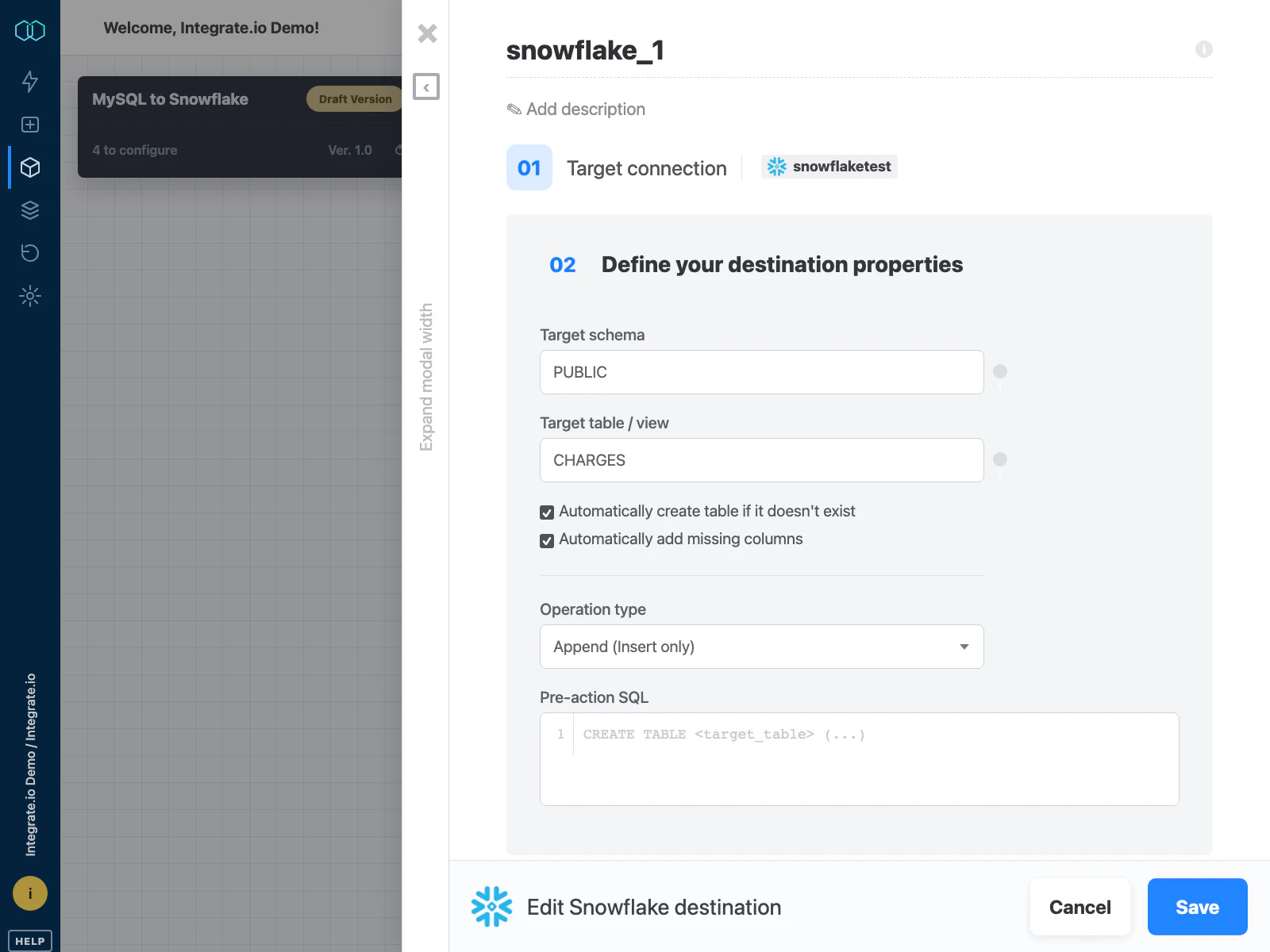Click the Target schema input field
This screenshot has width=1270, height=952.
762,372
